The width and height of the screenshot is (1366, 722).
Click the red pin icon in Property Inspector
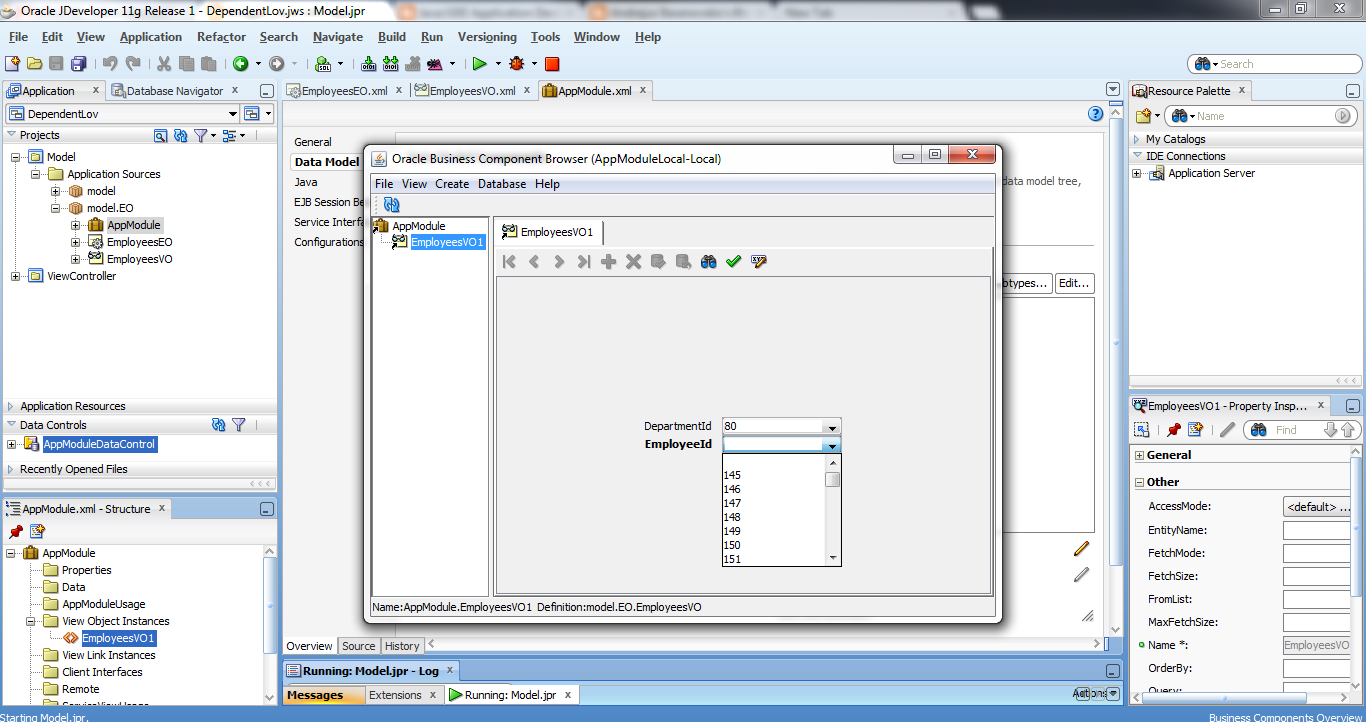point(1174,430)
